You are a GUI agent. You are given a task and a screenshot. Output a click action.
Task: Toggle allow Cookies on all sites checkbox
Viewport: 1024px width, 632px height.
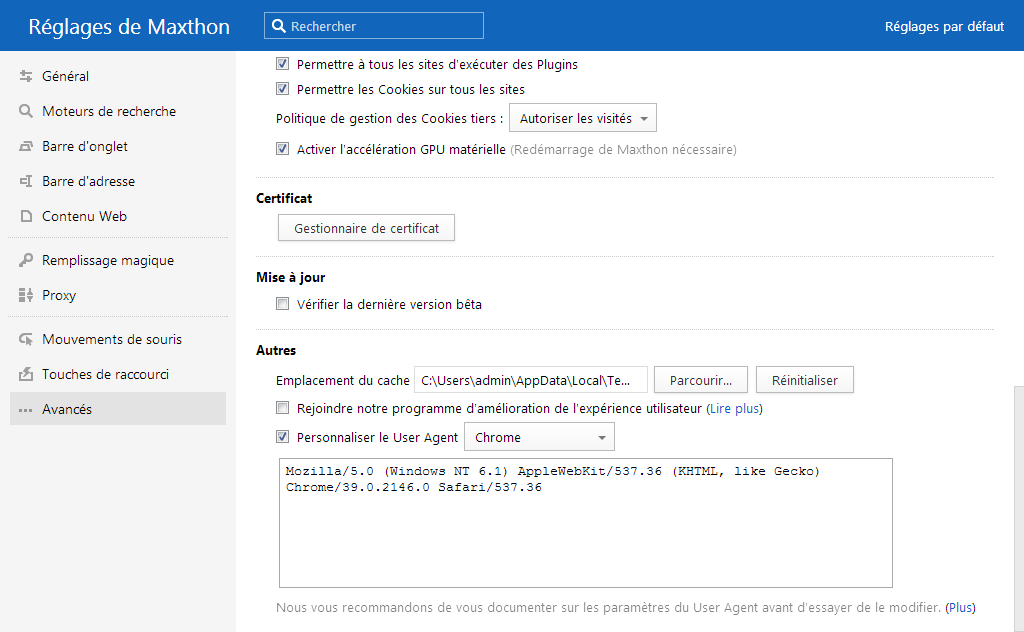click(x=282, y=88)
